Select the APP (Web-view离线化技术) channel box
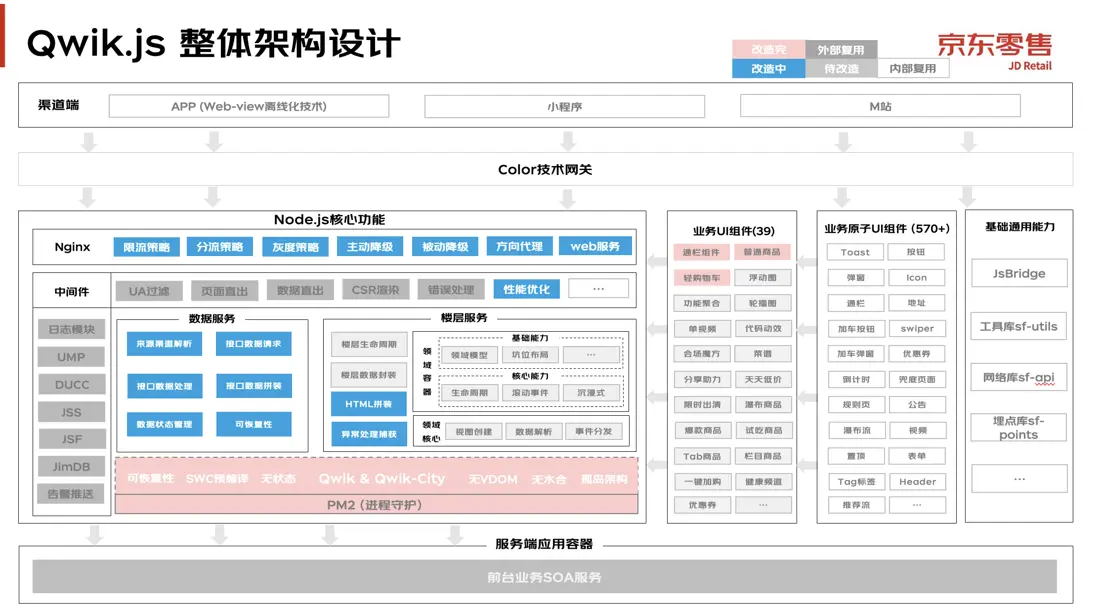The height and width of the screenshot is (613, 1098). pos(249,106)
